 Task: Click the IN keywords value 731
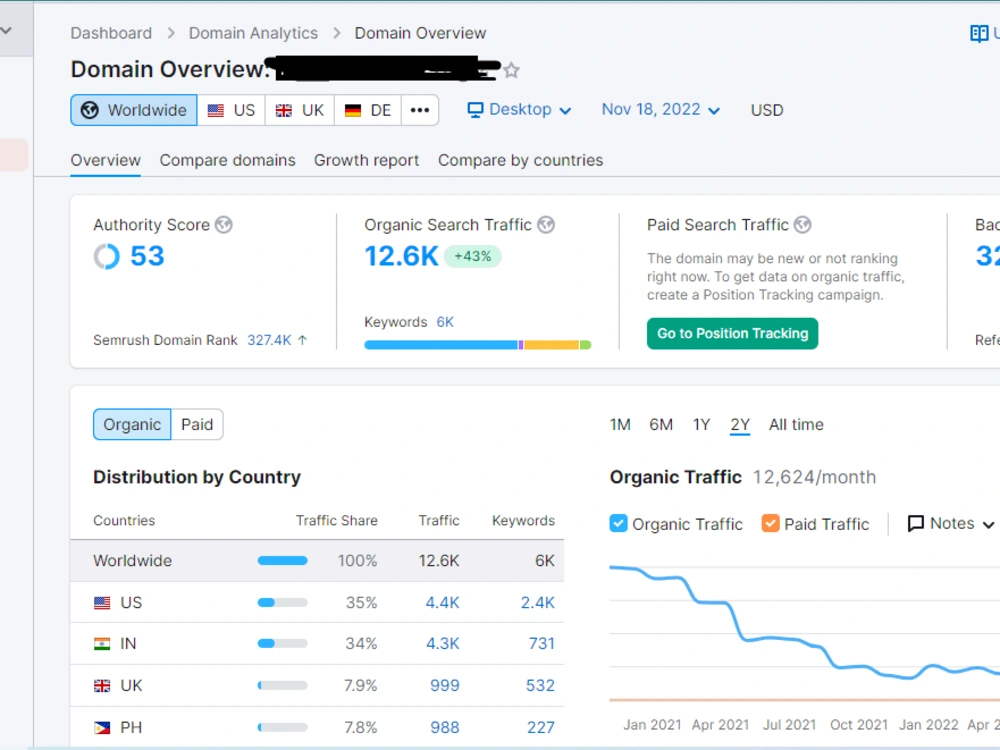[541, 644]
